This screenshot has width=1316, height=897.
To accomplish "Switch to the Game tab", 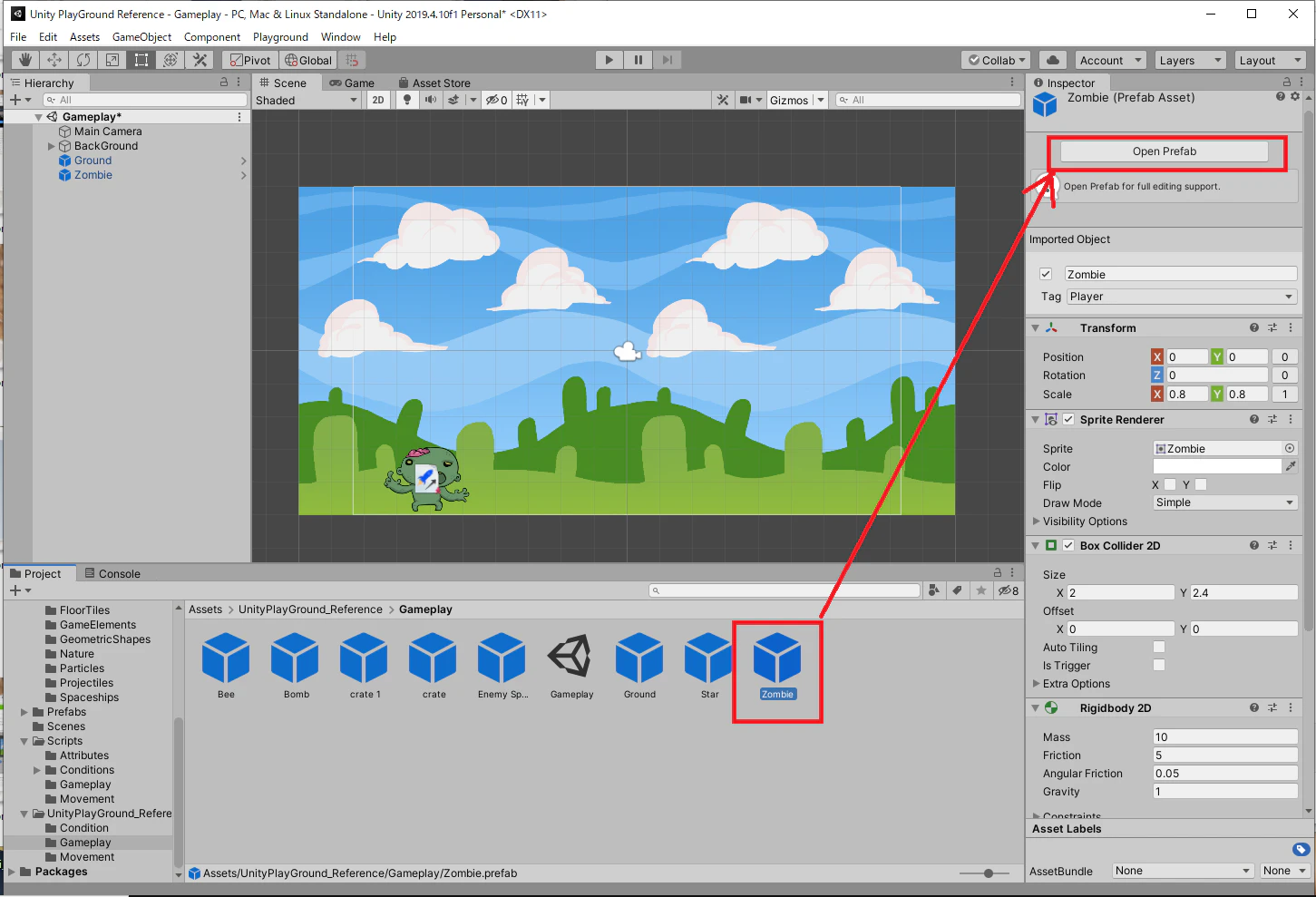I will click(x=352, y=83).
